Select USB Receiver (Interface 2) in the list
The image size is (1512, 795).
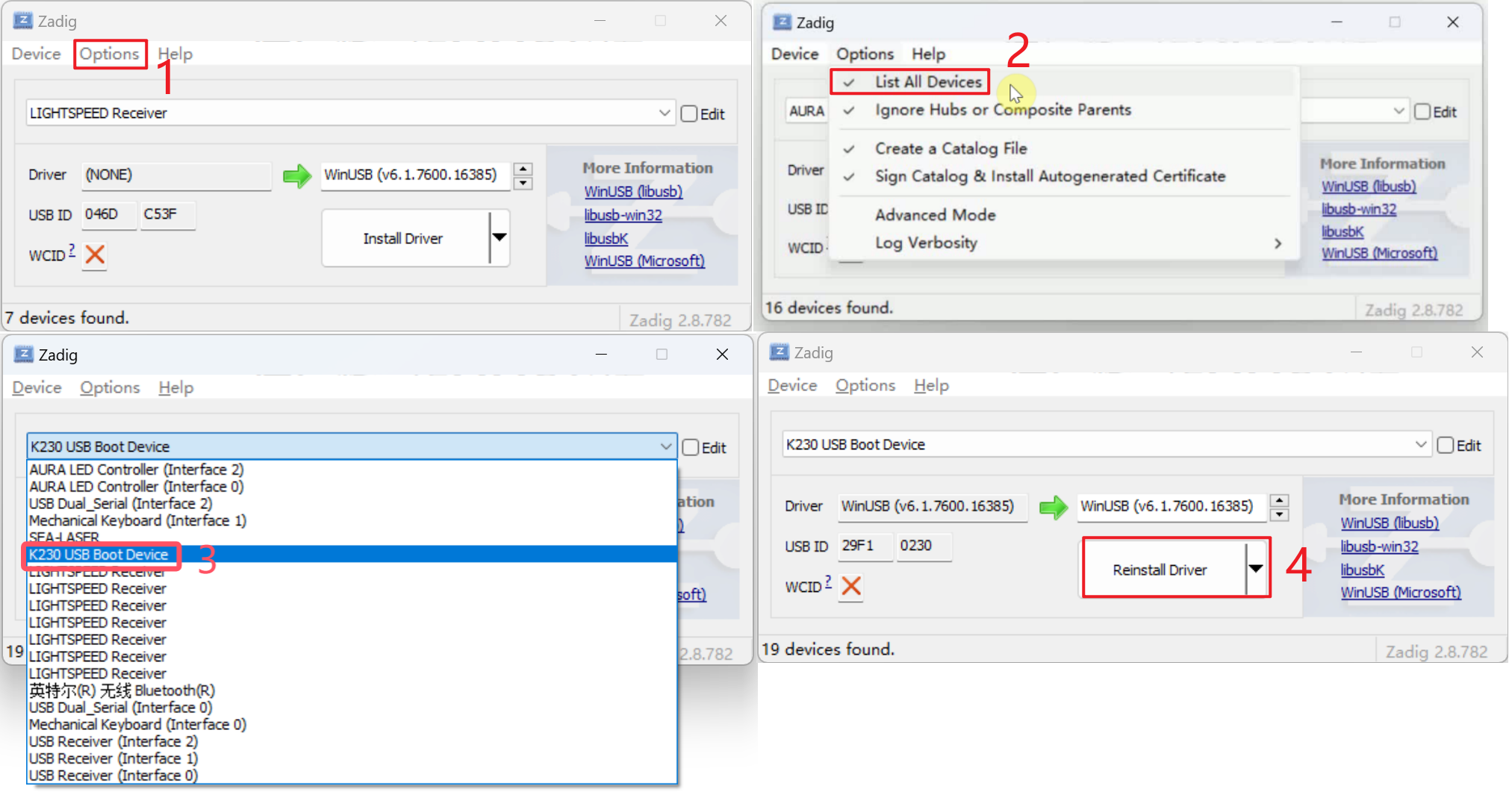(x=352, y=741)
